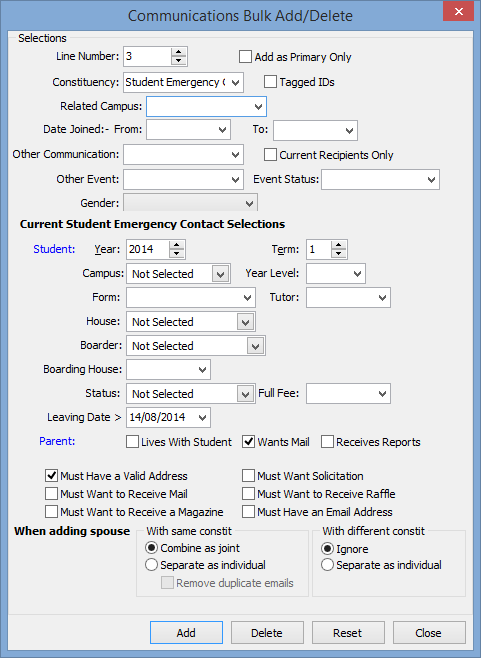Click the Delete button

pyautogui.click(x=267, y=632)
